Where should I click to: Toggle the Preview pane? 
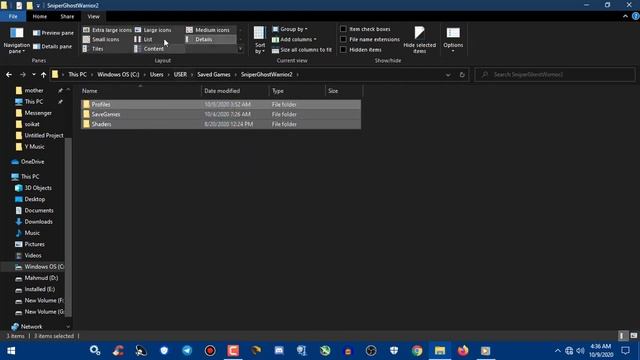point(53,33)
